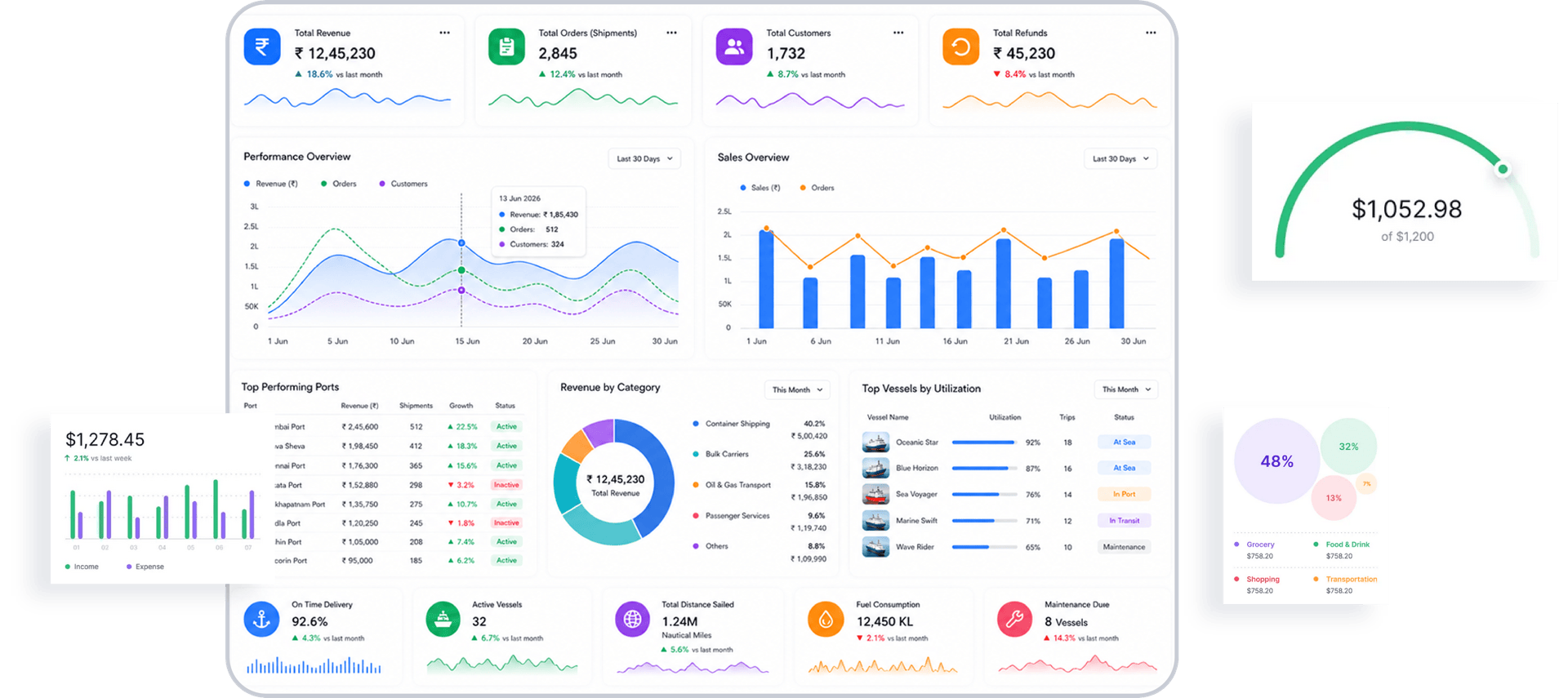This screenshot has width=1568, height=698.
Task: Select the Oceanic Star vessel thumbnail
Action: click(x=875, y=442)
